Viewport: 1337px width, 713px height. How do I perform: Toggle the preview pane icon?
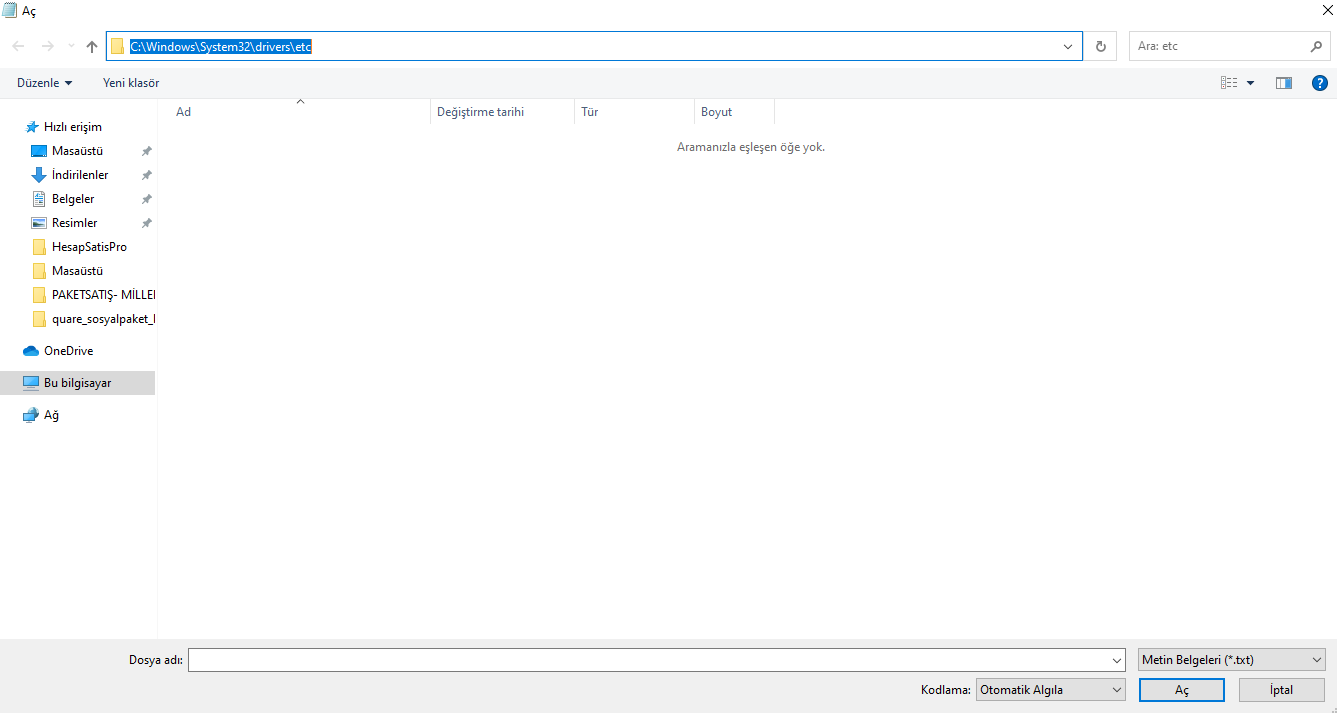click(1284, 83)
